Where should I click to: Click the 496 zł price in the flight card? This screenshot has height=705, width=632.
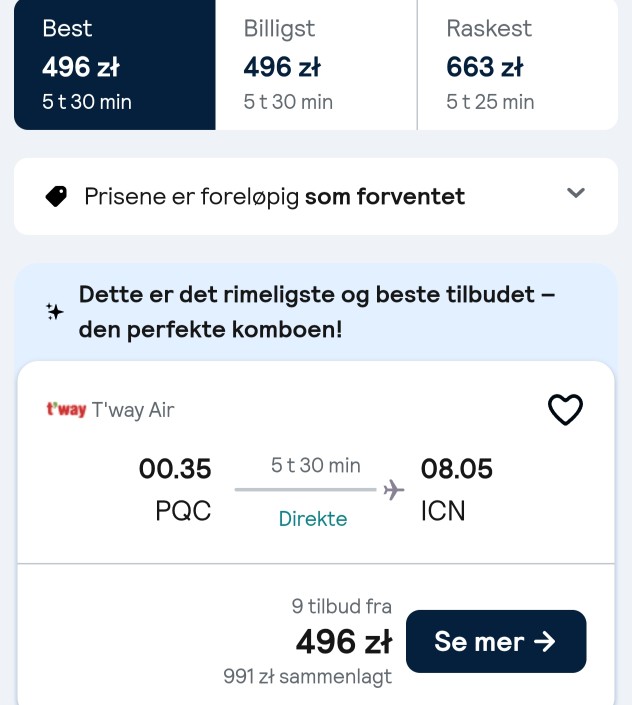point(344,642)
